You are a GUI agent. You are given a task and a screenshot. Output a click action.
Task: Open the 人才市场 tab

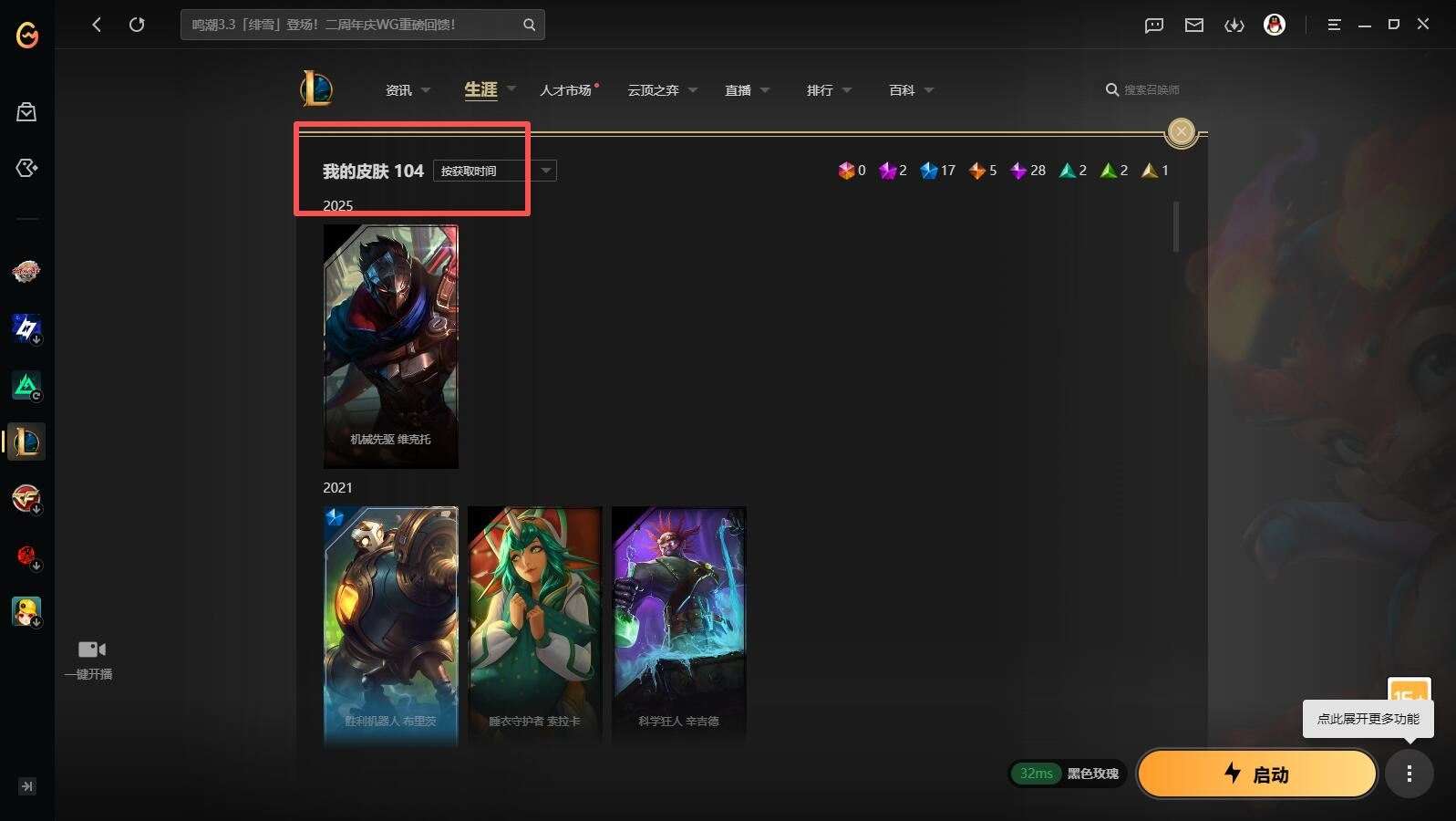tap(565, 90)
